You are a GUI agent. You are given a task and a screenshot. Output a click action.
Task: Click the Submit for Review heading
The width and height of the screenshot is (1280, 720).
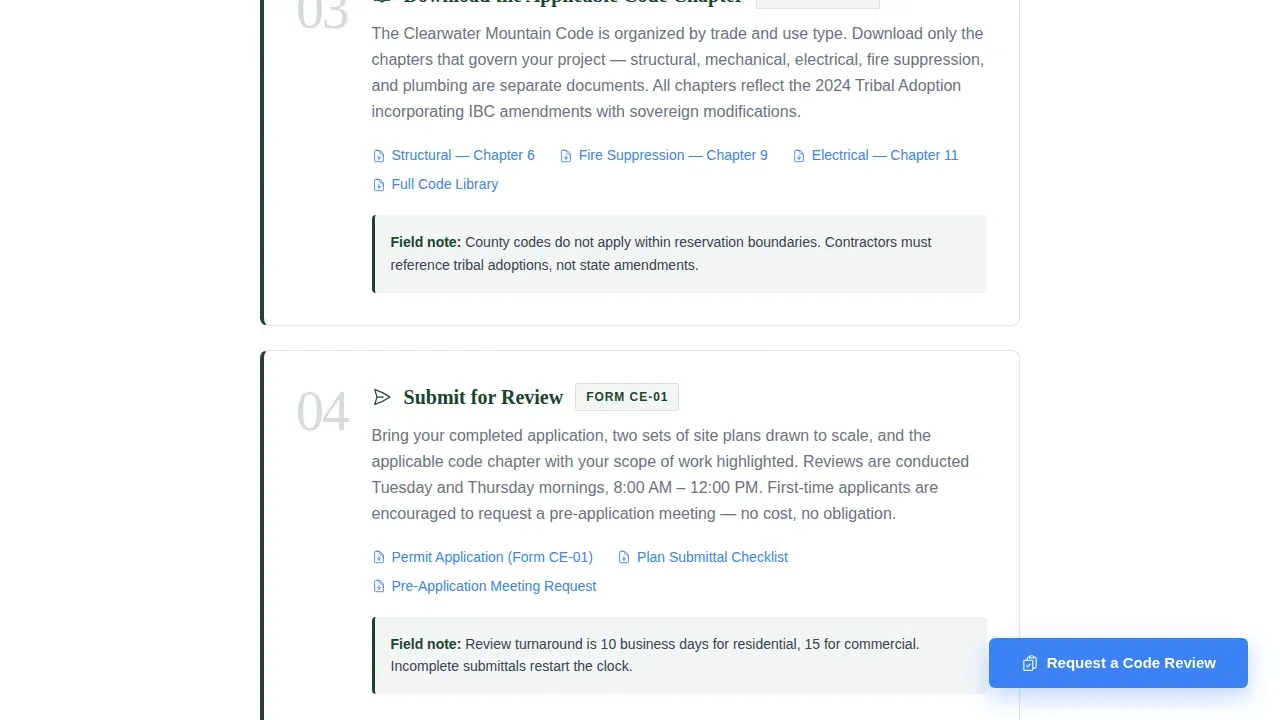(483, 397)
